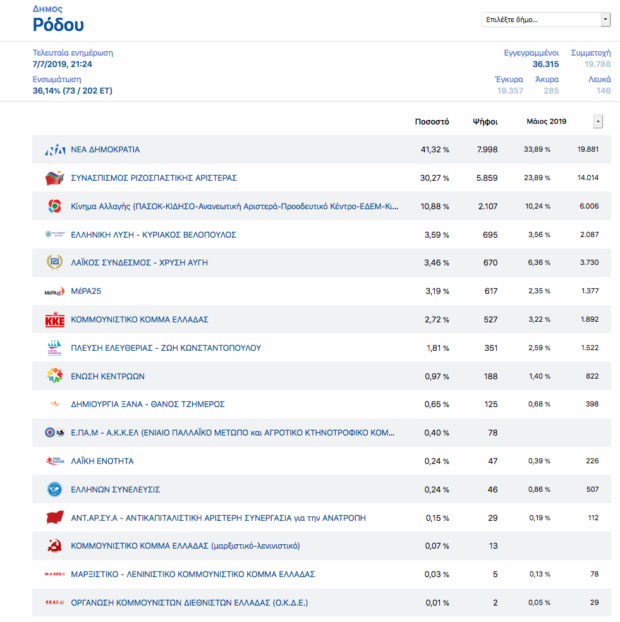The height and width of the screenshot is (622, 620).
Task: Open the ΝΕΑ ΔΗΜΟΚΡΑΤΙΑ party link
Action: point(105,150)
